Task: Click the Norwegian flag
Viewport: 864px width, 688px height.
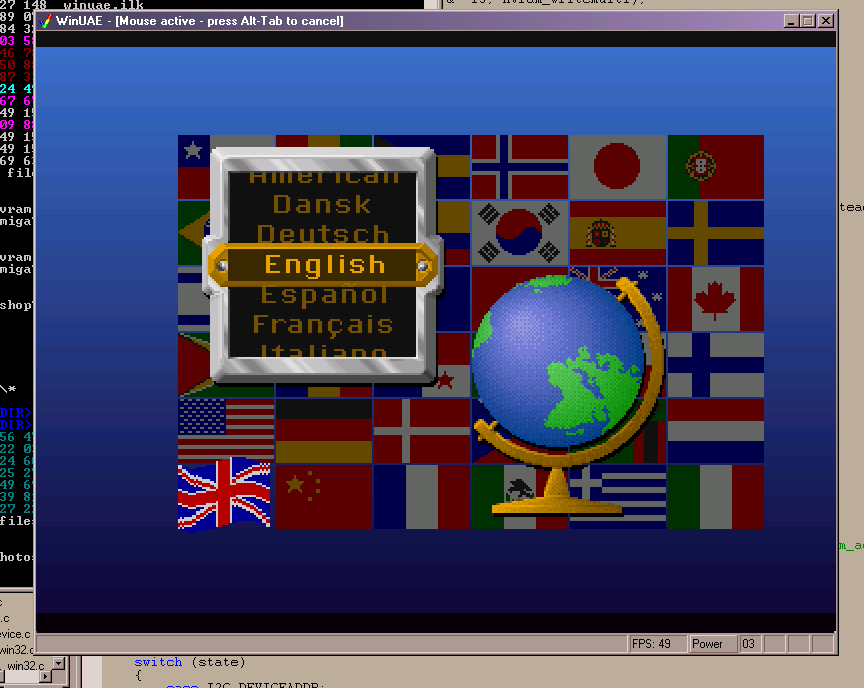Action: point(520,167)
